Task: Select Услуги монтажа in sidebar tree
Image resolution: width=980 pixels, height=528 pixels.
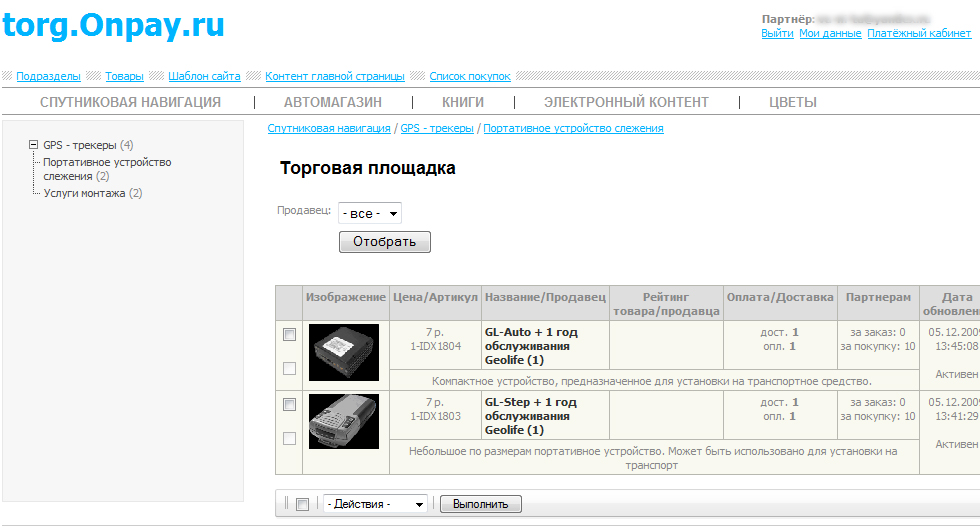Action: (x=84, y=193)
